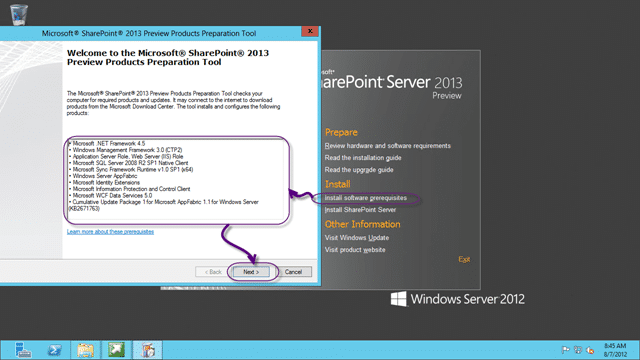The image size is (640, 360).
Task: Open 'Read the upgrade guide' link
Action: pyautogui.click(x=359, y=169)
